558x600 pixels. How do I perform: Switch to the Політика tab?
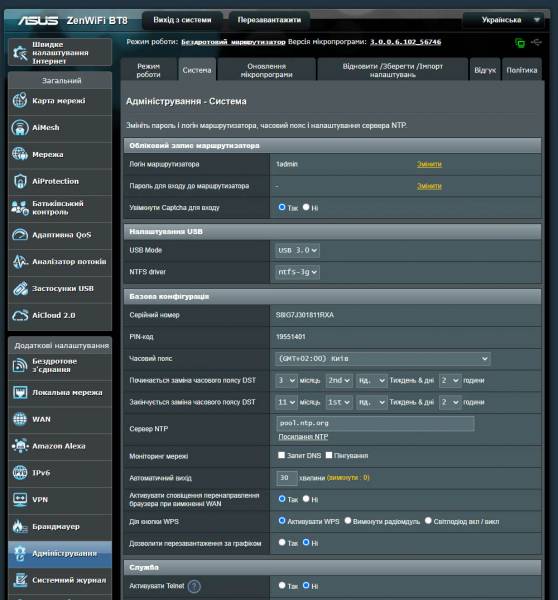[522, 70]
